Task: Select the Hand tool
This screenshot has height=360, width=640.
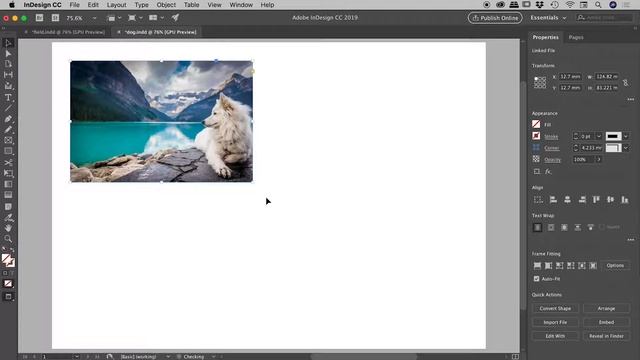Action: (x=8, y=228)
